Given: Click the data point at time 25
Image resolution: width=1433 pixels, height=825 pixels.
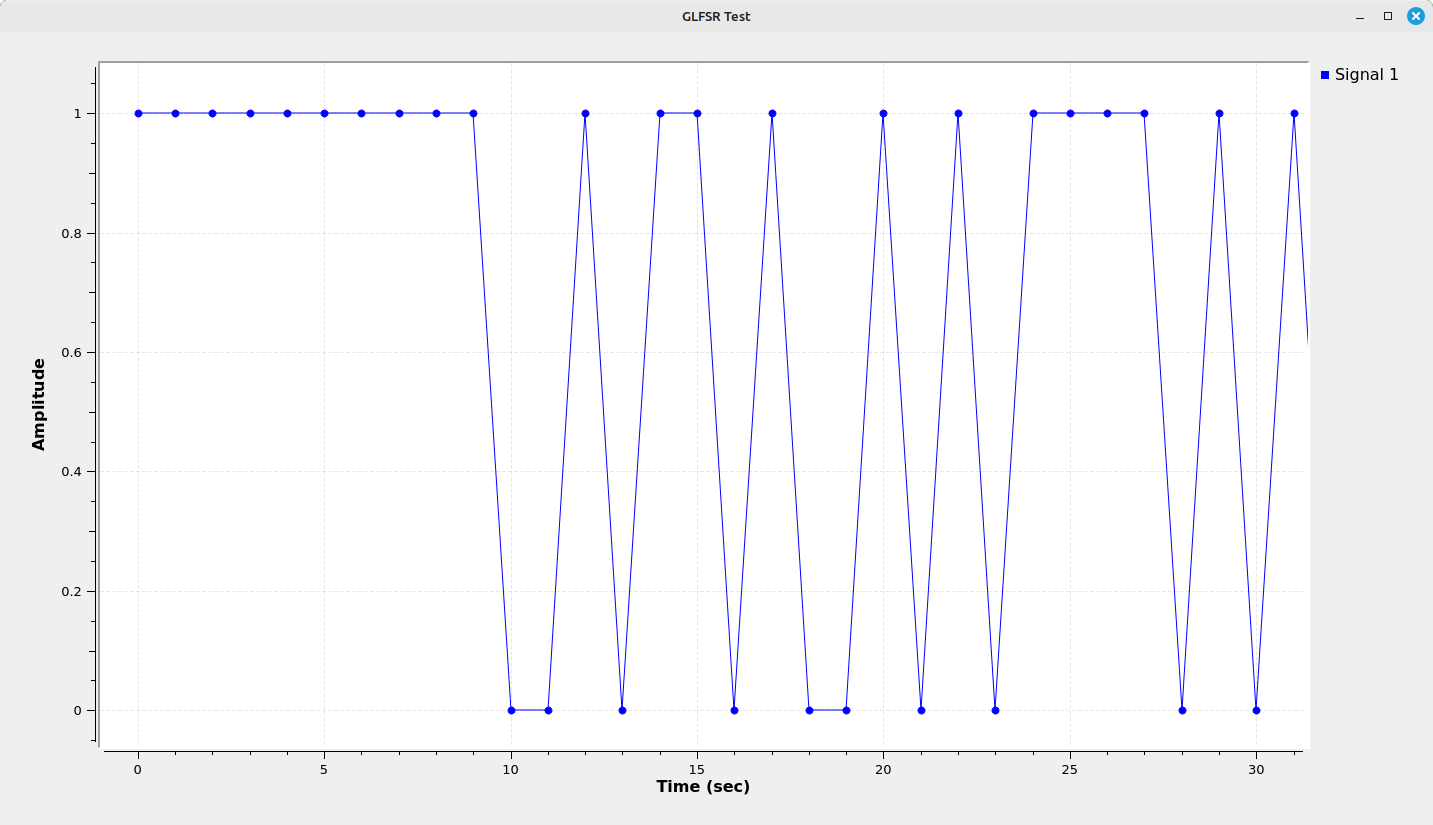Looking at the screenshot, I should click(1070, 113).
